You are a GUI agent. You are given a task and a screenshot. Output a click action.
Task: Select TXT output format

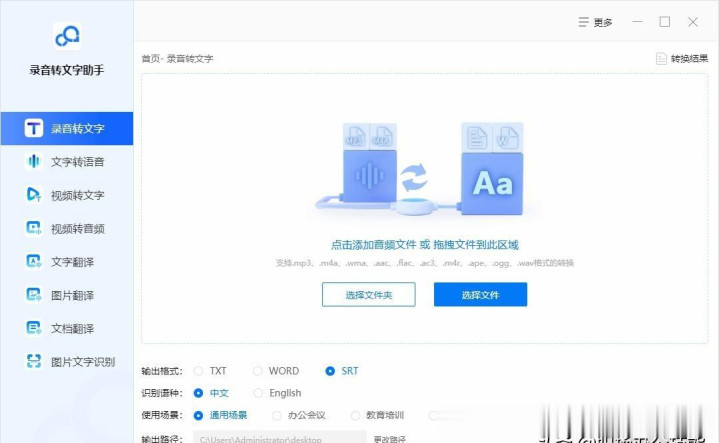(x=198, y=371)
